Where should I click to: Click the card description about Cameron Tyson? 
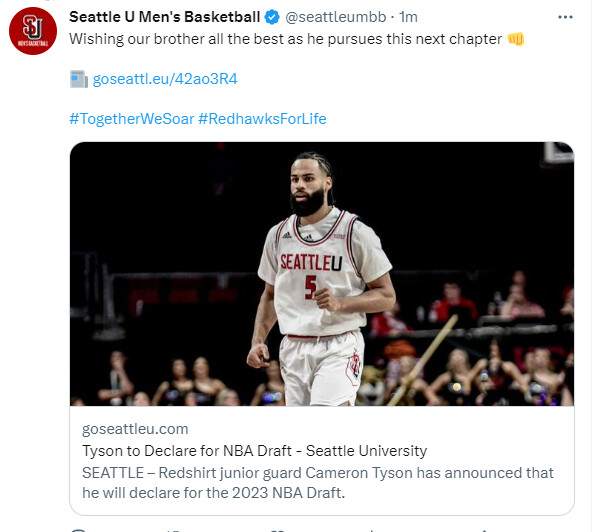pos(316,482)
